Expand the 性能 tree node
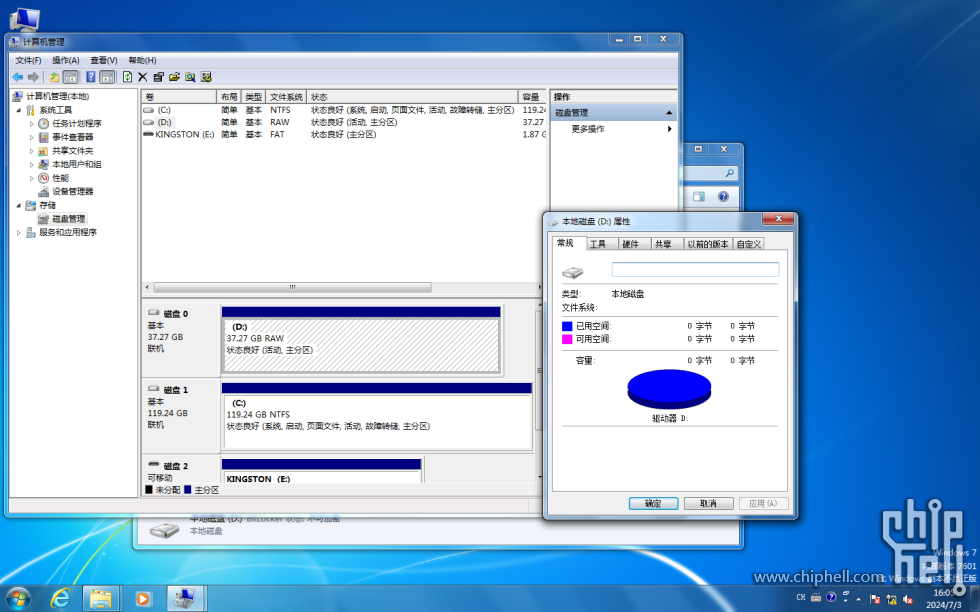This screenshot has height=612, width=980. click(x=32, y=178)
